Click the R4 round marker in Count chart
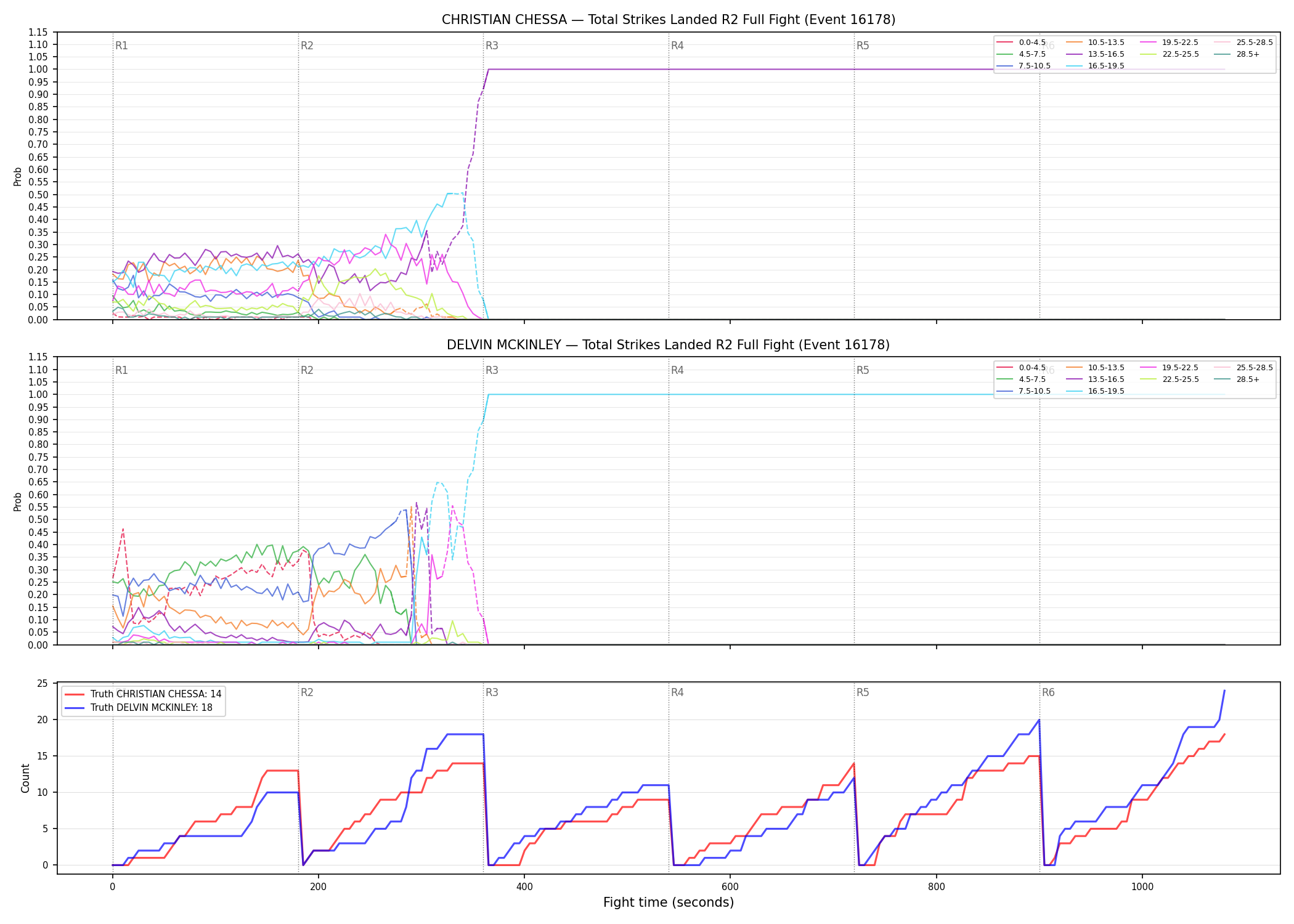 click(x=677, y=692)
